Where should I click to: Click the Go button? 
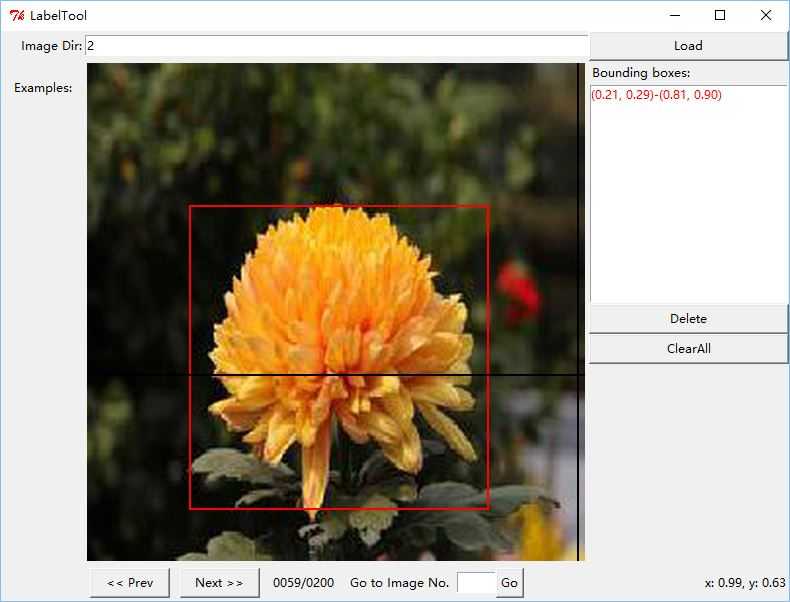[509, 583]
